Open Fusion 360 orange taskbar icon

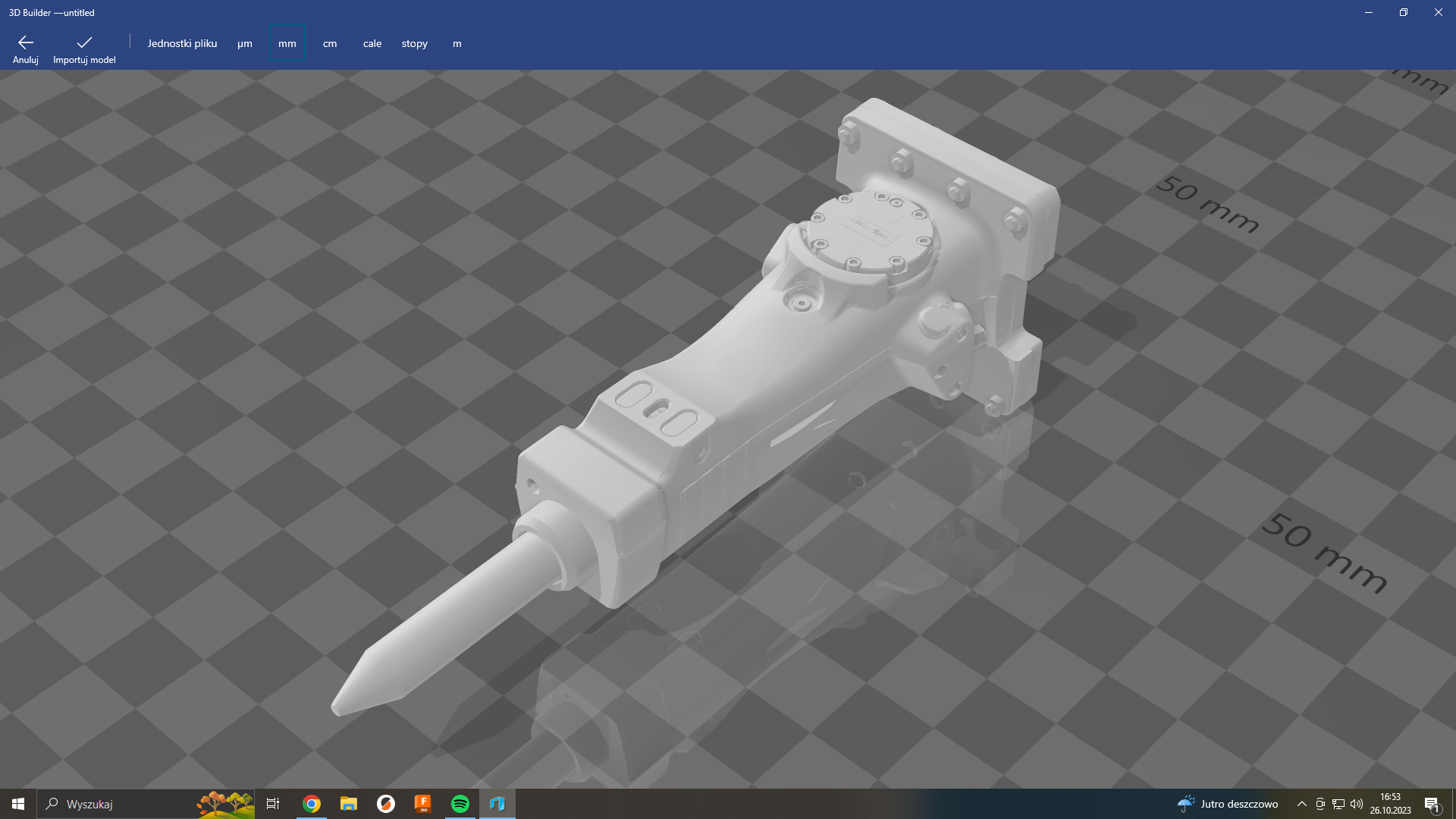pyautogui.click(x=423, y=804)
